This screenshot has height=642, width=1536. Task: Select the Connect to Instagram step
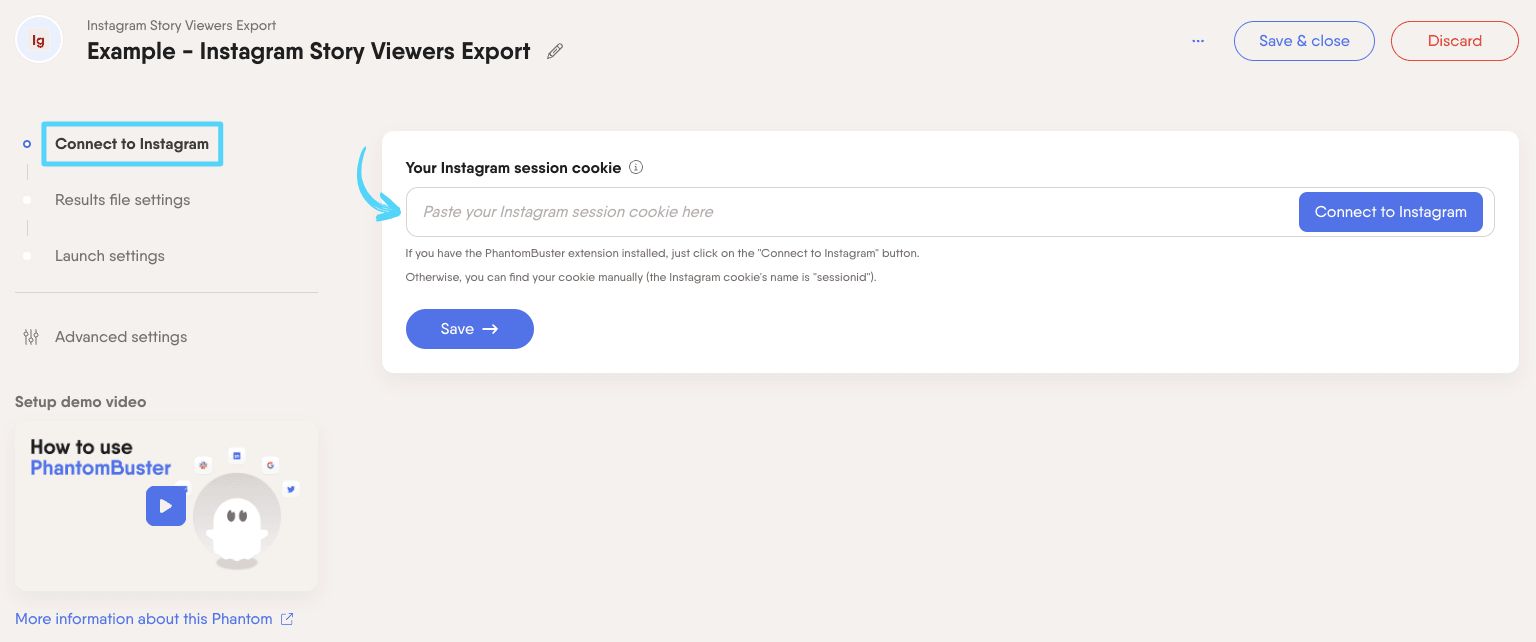click(132, 144)
